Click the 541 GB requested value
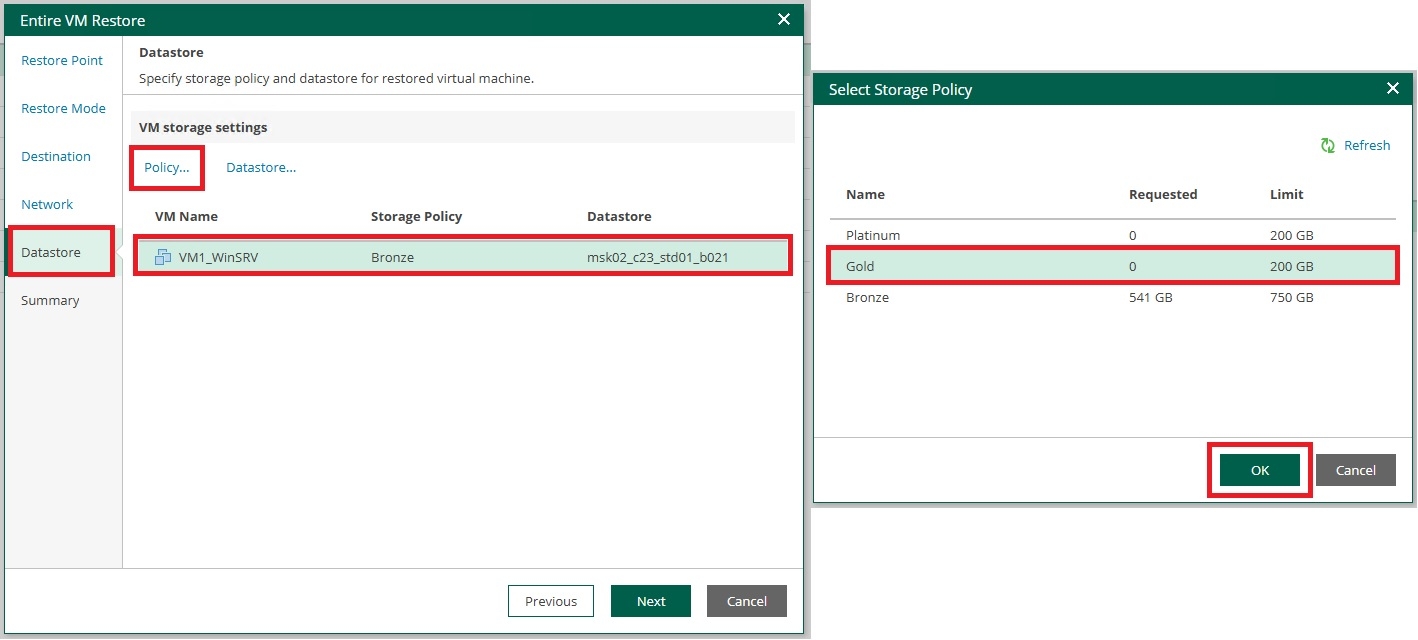 pyautogui.click(x=1150, y=298)
